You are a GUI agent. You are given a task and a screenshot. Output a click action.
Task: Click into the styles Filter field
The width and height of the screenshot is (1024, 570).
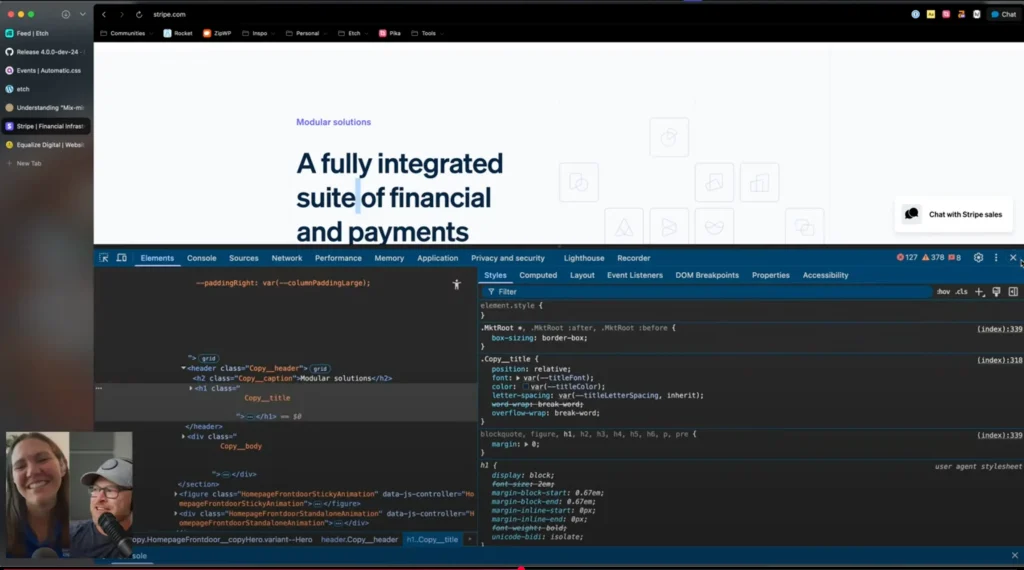700,292
